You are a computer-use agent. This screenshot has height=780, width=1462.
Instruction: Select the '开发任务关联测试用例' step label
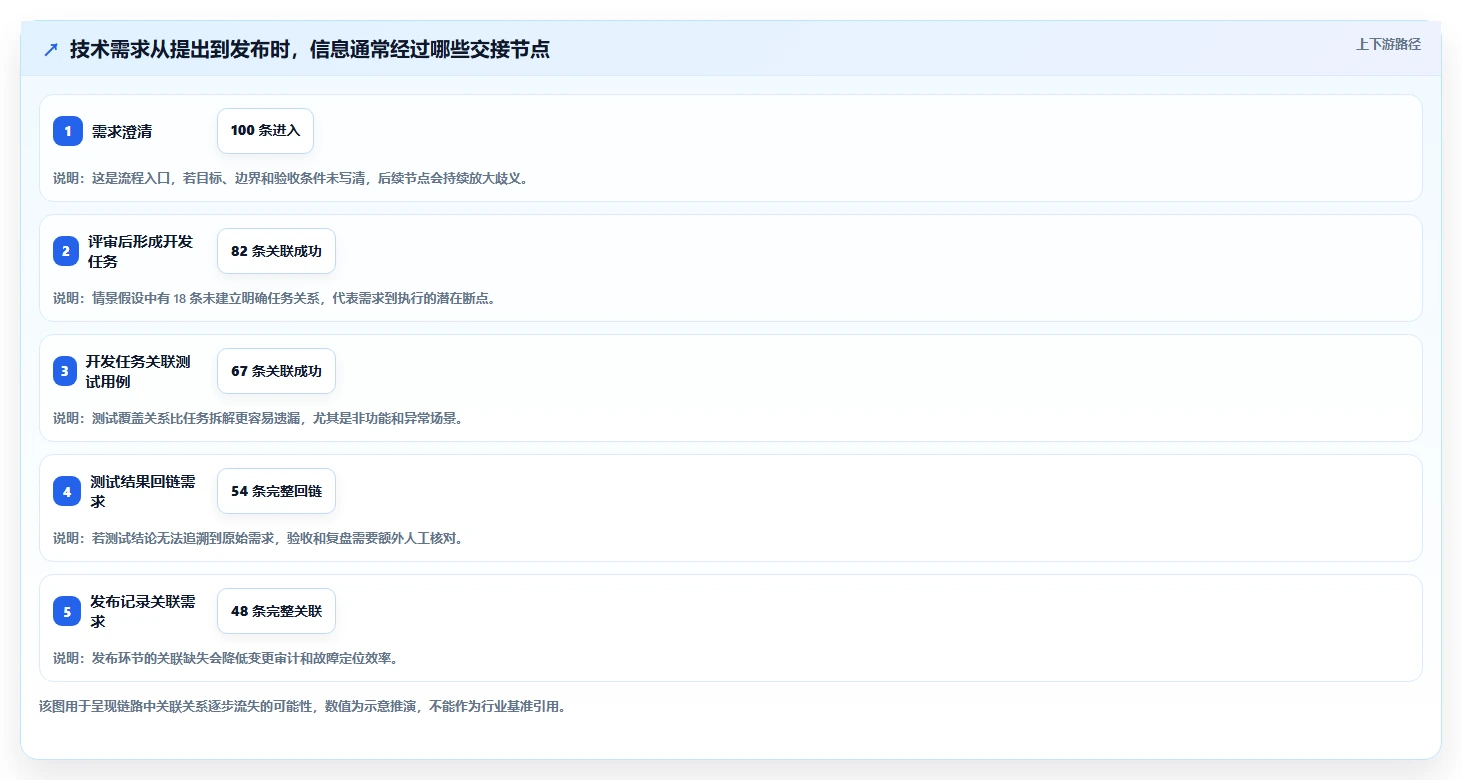point(137,371)
